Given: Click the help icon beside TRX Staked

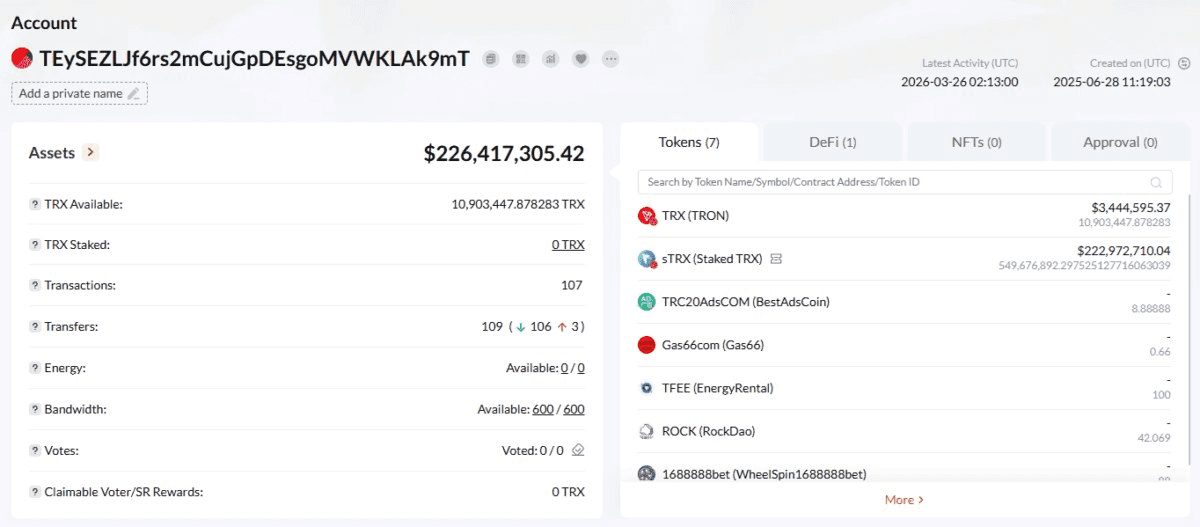Looking at the screenshot, I should point(35,245).
